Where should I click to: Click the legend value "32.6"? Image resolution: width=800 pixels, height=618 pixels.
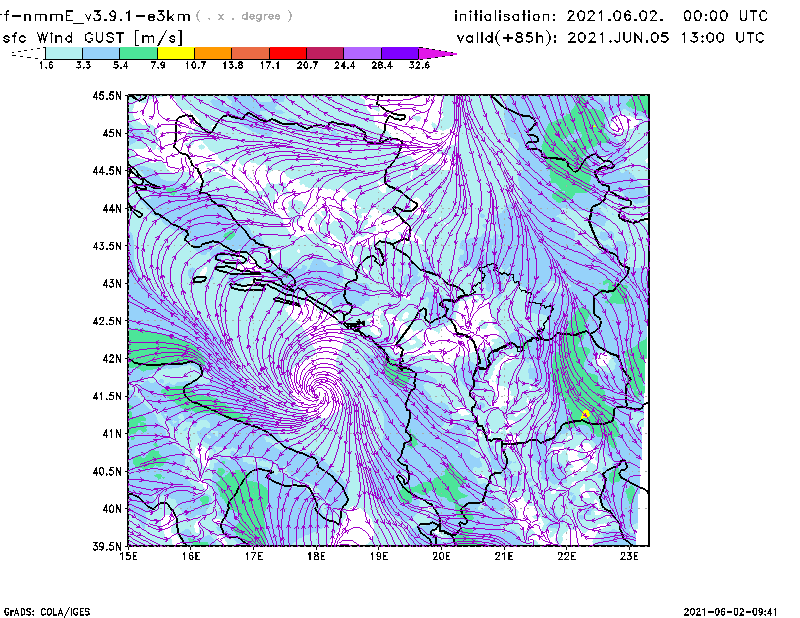point(419,65)
